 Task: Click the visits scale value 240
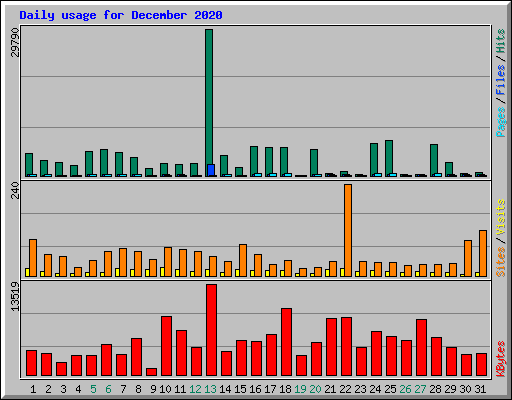coord(15,190)
